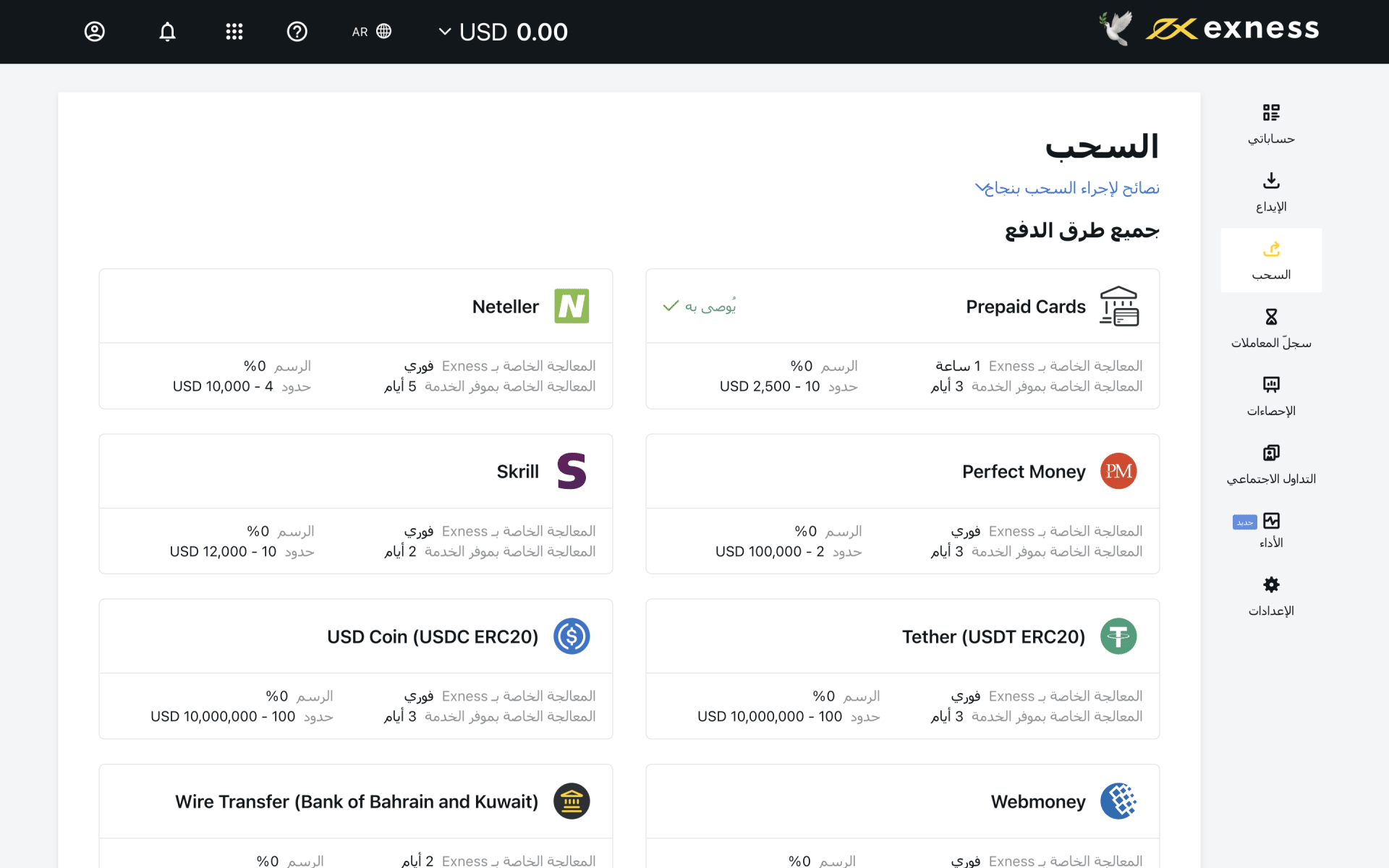
Task: Open الإيداع deposit in sidebar
Action: pyautogui.click(x=1271, y=192)
